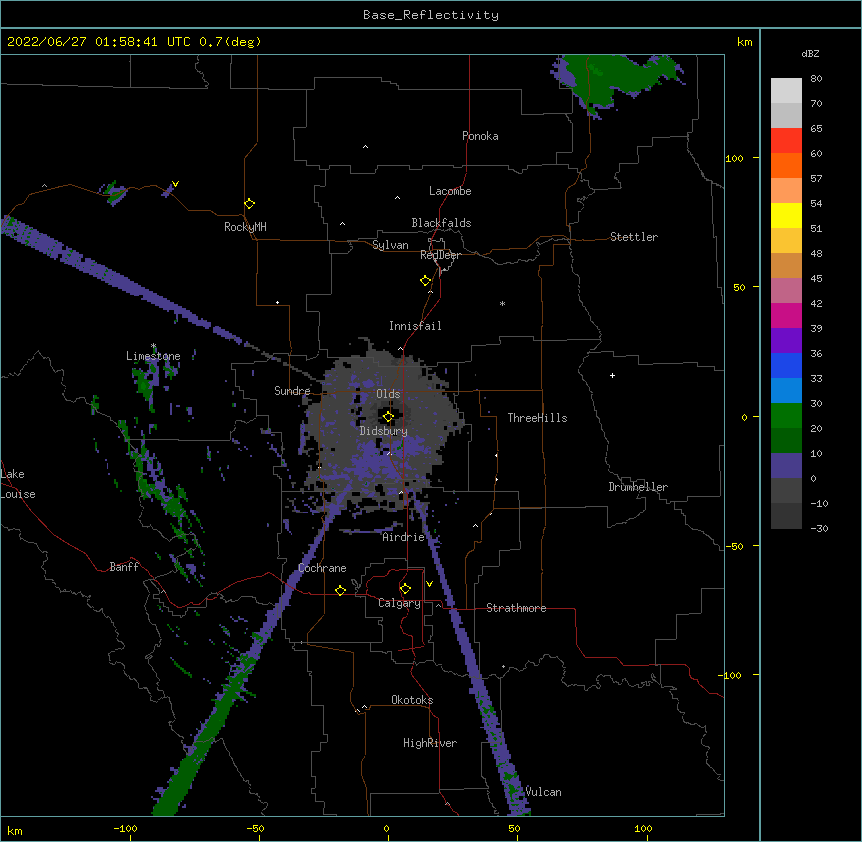862x842 pixels.
Task: Click the Banff label
Action: 124,567
